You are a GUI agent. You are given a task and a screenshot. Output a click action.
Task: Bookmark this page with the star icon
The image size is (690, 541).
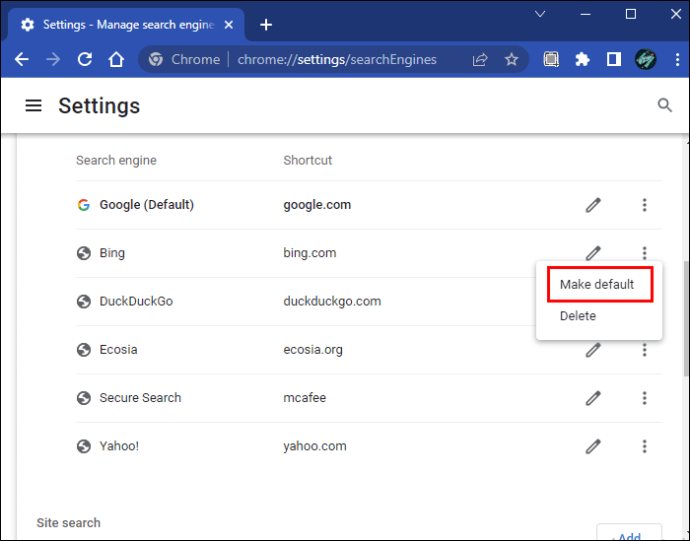pyautogui.click(x=511, y=59)
